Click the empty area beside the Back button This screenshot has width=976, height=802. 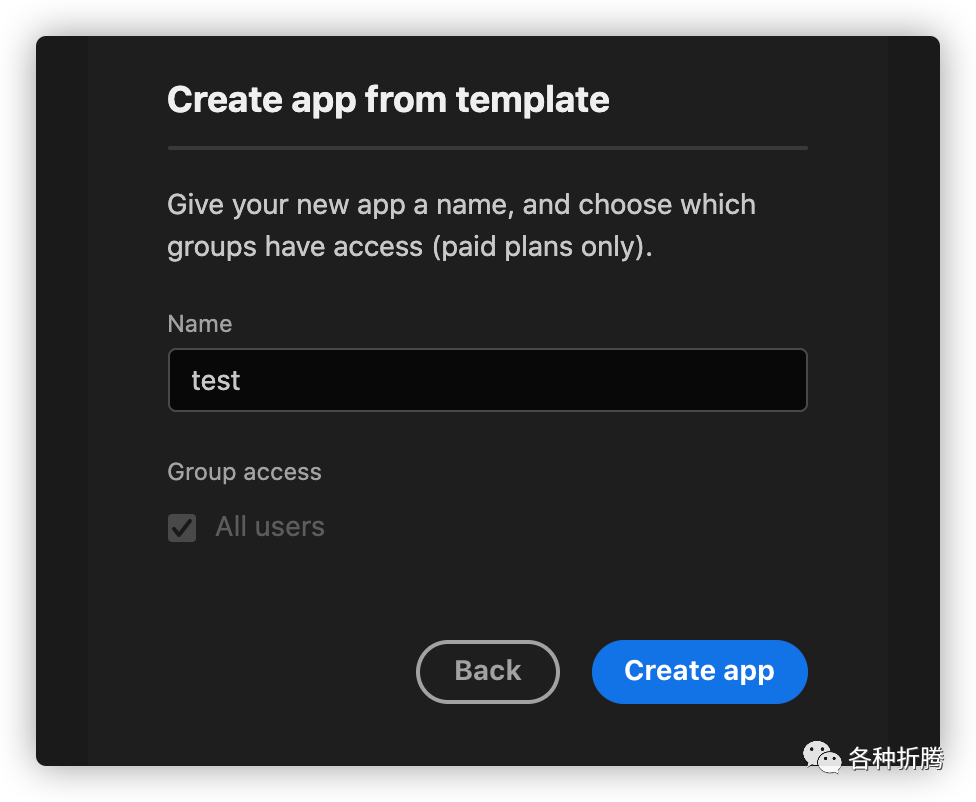[x=290, y=671]
